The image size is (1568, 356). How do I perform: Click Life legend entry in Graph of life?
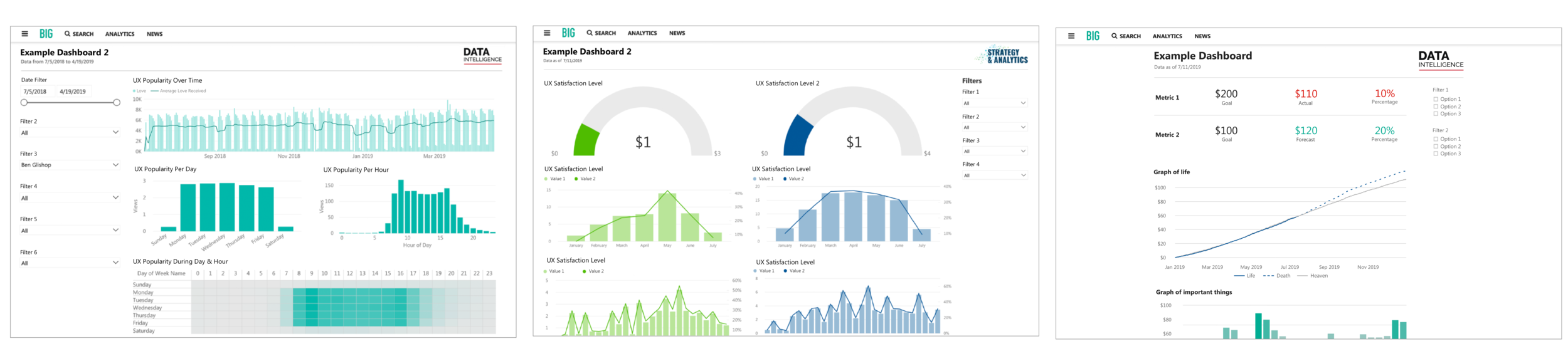[x=1244, y=276]
